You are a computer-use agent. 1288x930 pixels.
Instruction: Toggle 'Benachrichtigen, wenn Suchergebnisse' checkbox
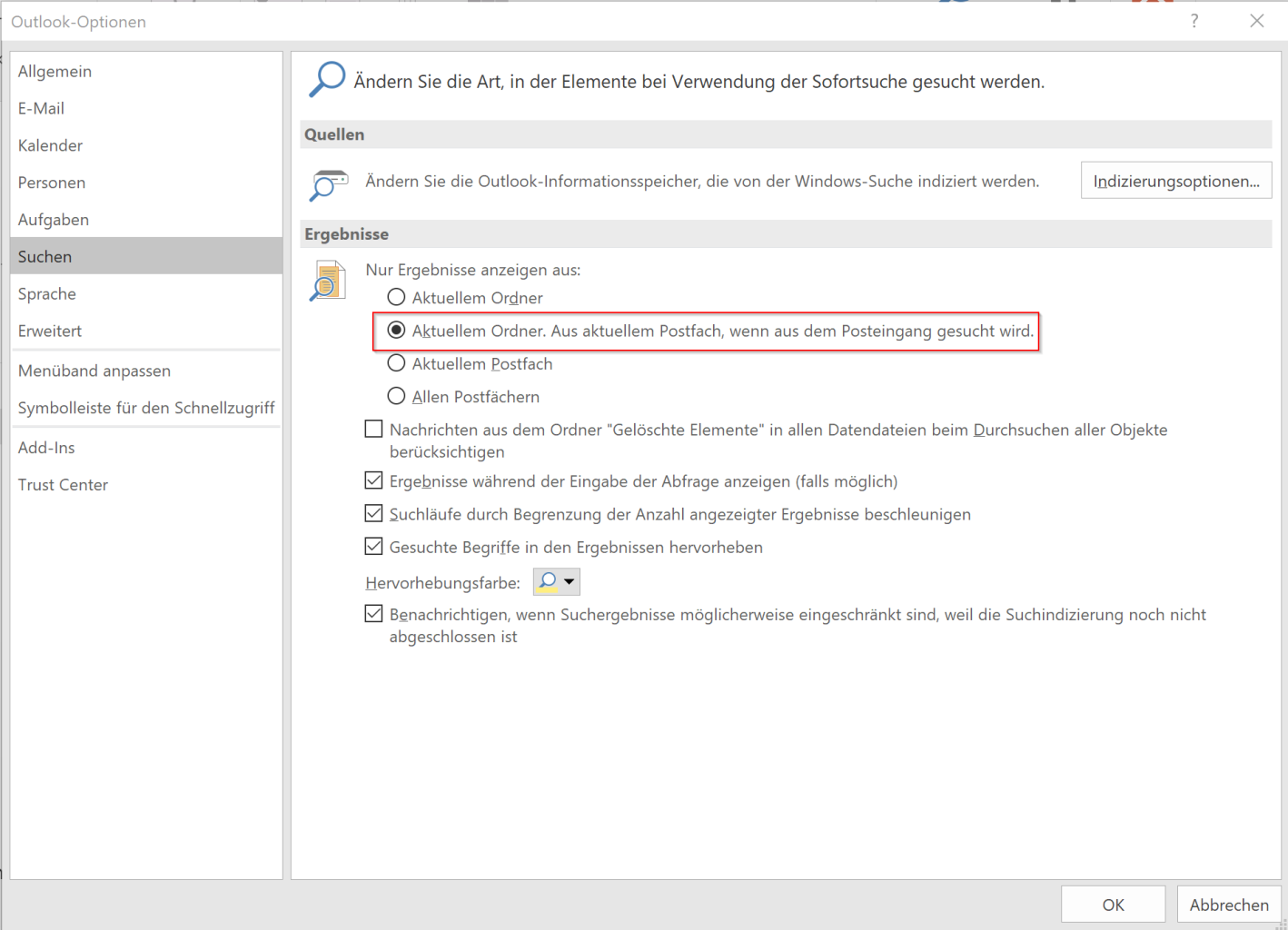point(373,614)
